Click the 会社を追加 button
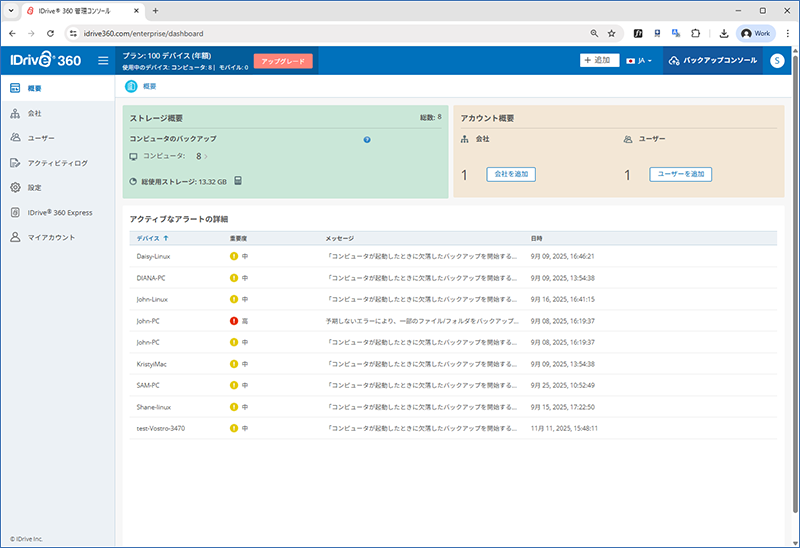The width and height of the screenshot is (800, 548). (511, 174)
